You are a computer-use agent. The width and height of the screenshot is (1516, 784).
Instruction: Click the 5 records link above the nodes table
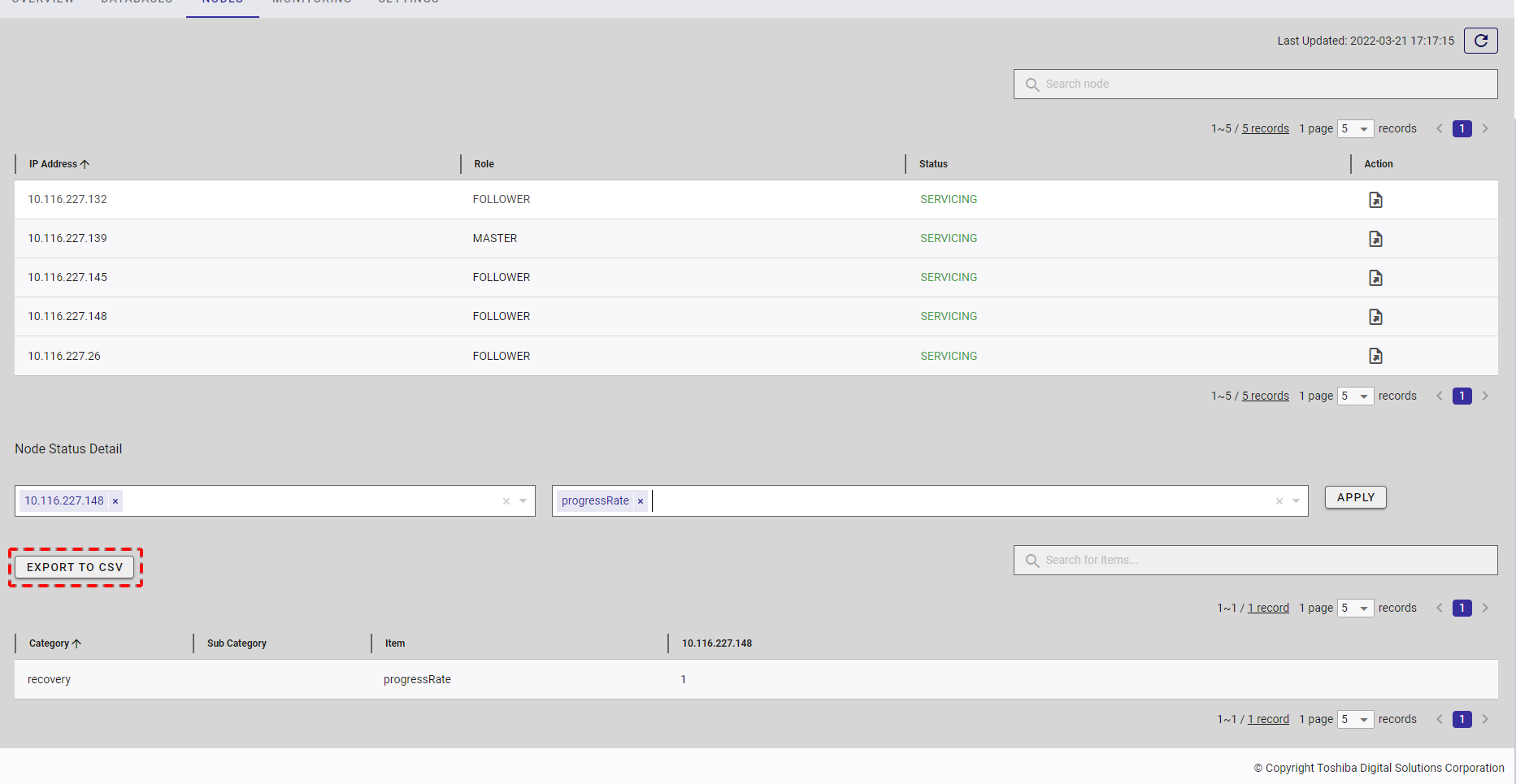tap(1265, 129)
